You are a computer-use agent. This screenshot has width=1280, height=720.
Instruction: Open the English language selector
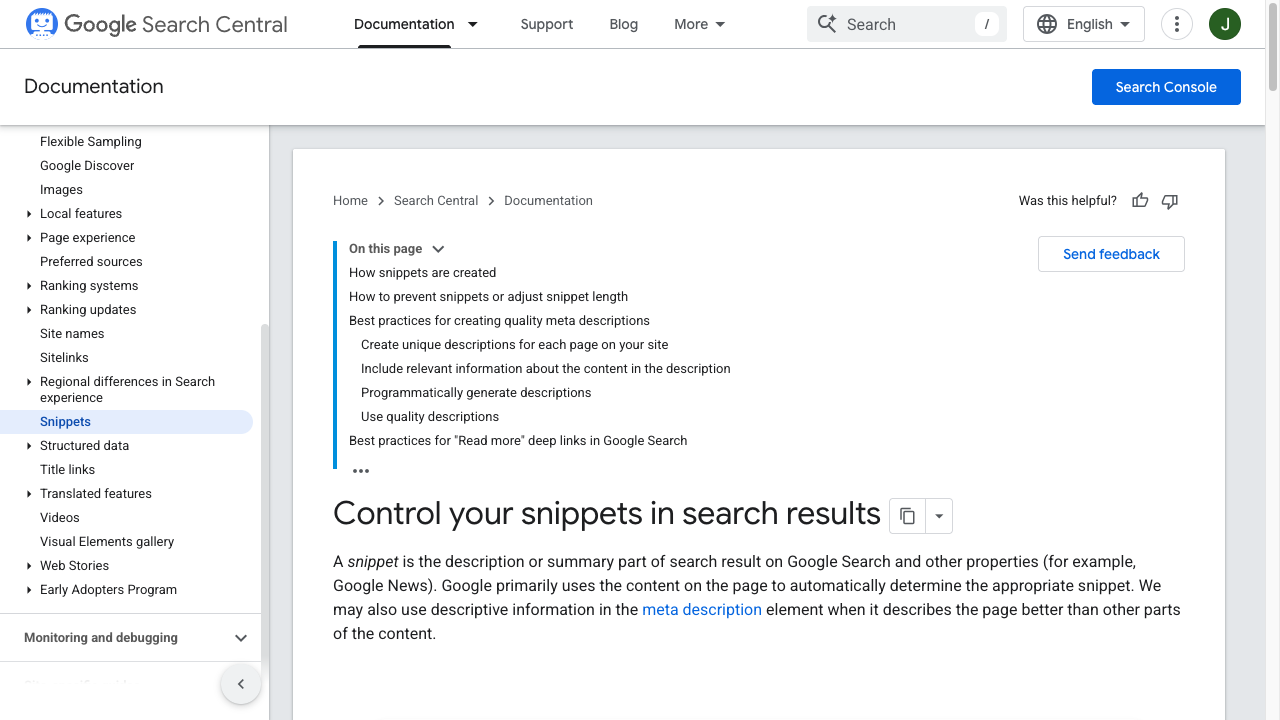[1084, 24]
